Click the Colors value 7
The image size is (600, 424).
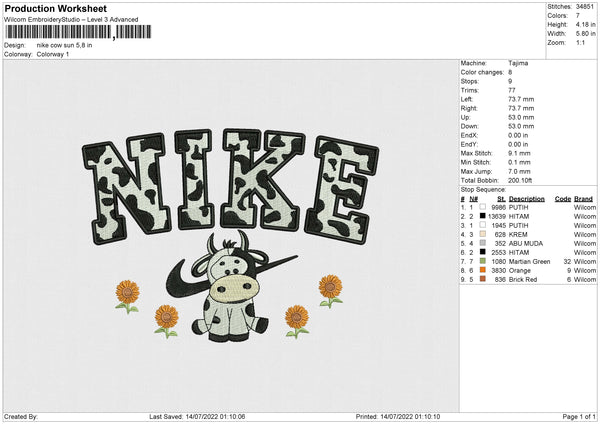(x=578, y=16)
